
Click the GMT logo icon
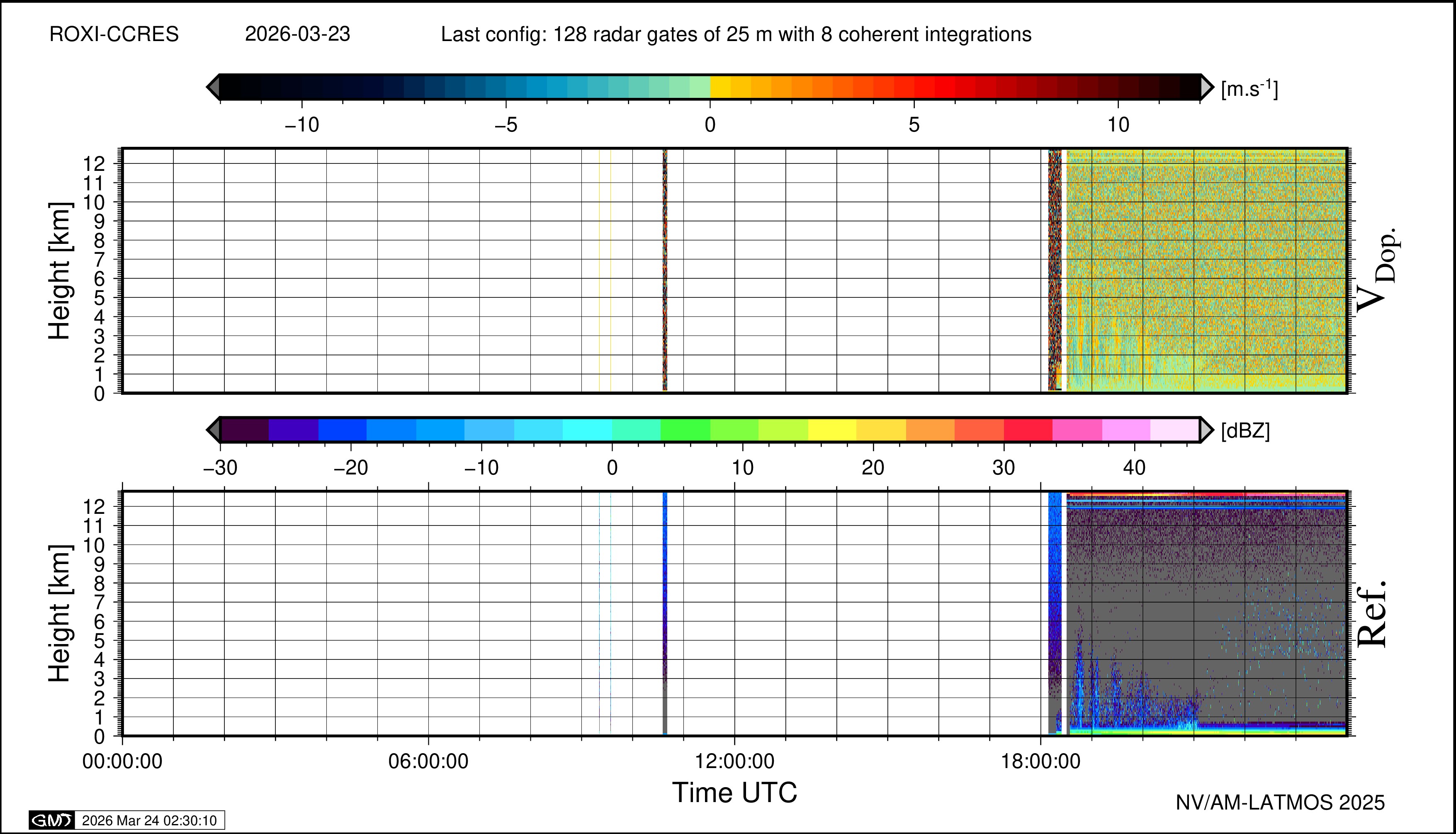(x=51, y=820)
